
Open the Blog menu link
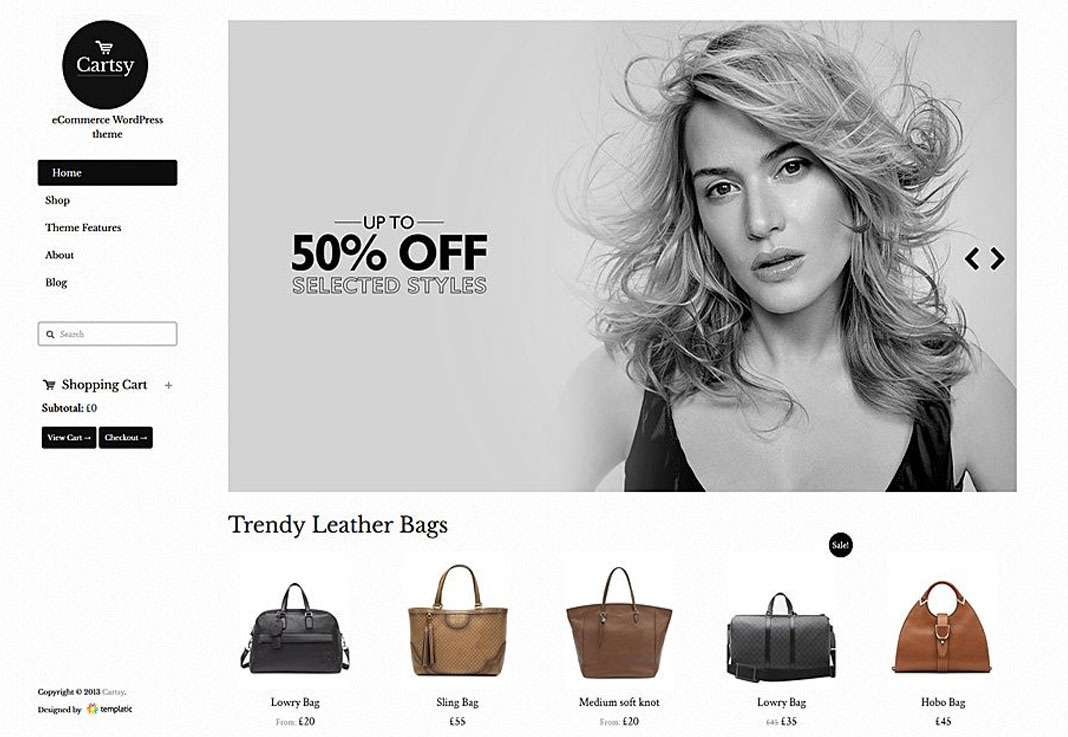(56, 282)
